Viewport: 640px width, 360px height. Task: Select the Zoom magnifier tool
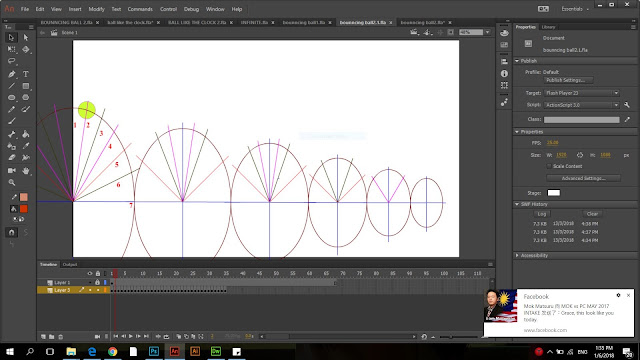[x=11, y=182]
